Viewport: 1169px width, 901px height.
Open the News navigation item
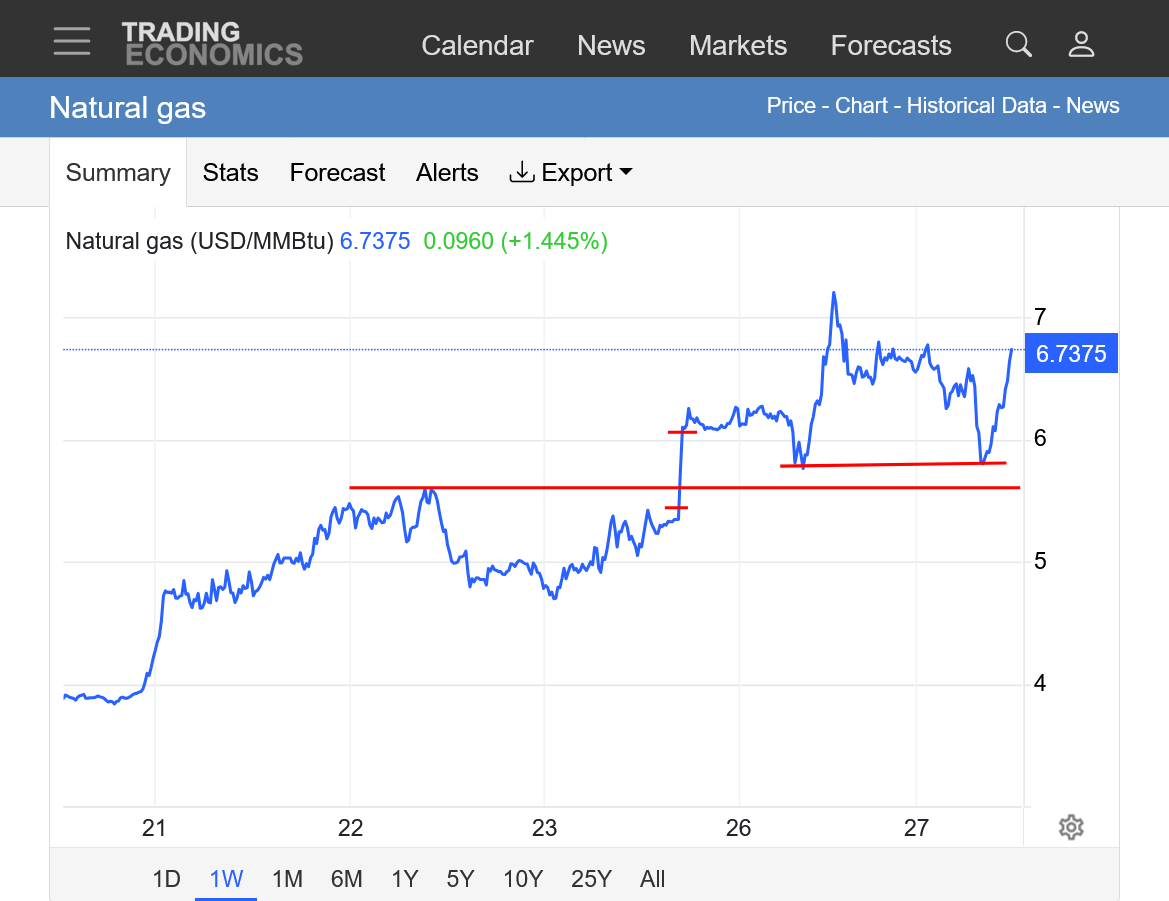click(x=611, y=46)
